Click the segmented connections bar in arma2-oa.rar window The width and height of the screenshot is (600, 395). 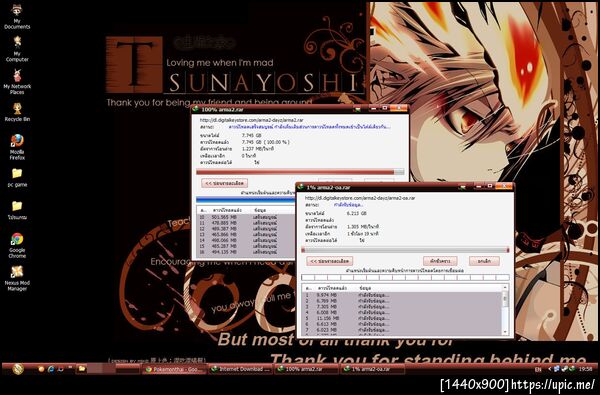405,277
